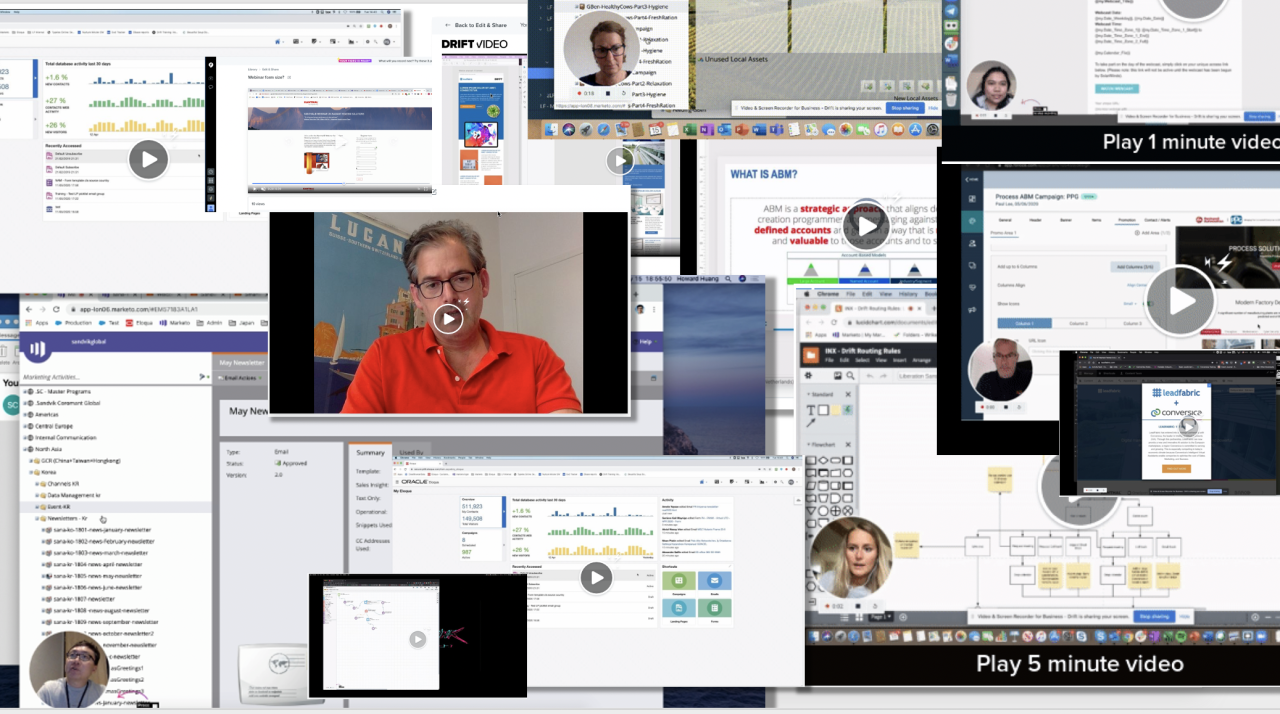Switch to the Summary tab
The image size is (1280, 714).
pos(370,453)
